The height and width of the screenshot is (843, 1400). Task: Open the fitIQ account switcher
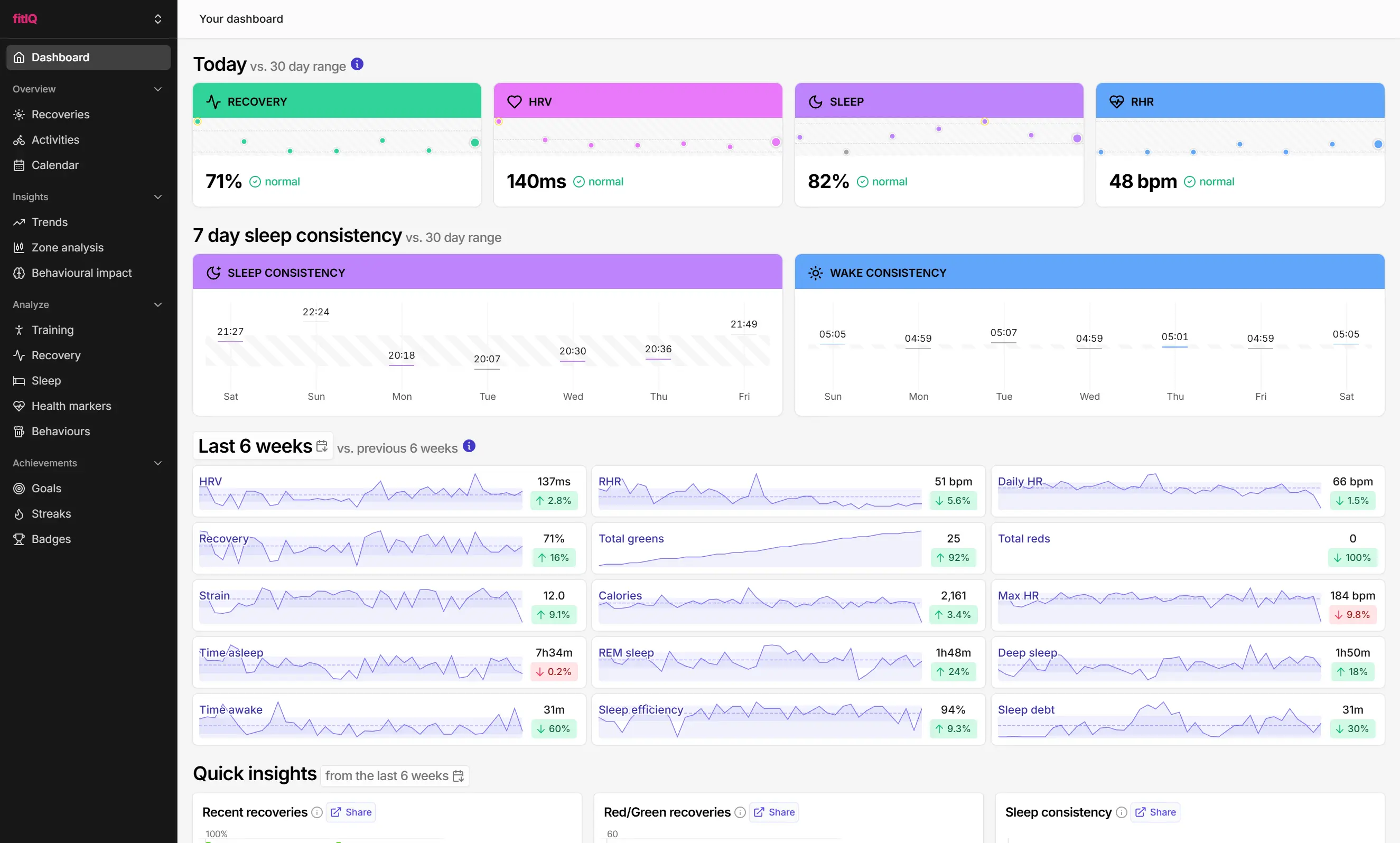click(158, 18)
